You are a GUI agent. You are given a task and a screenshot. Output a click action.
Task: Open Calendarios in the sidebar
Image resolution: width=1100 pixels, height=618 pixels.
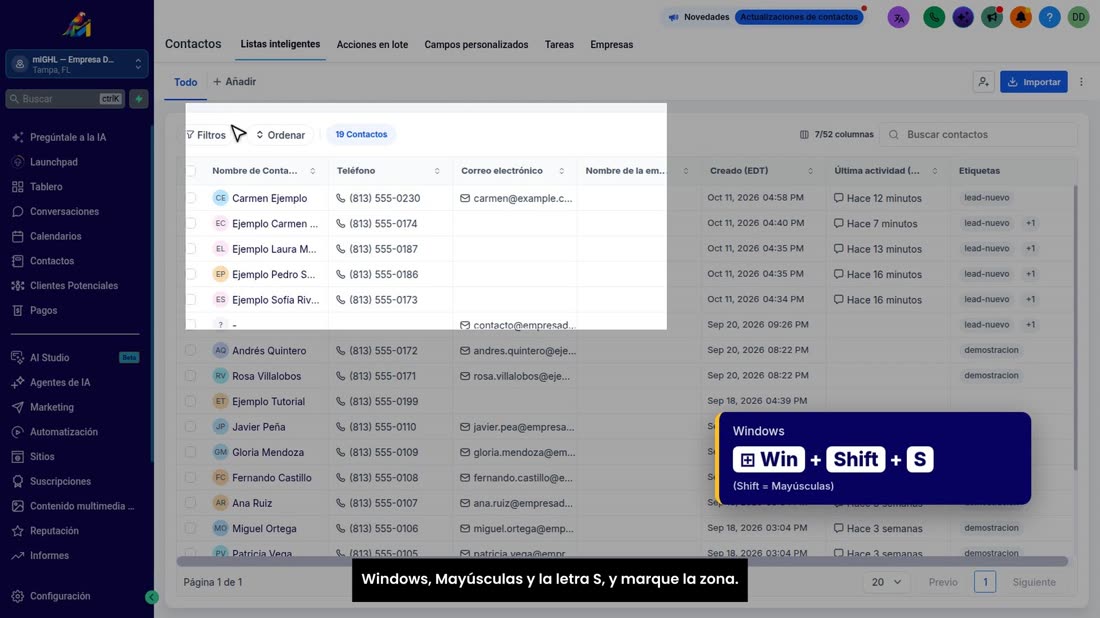pos(56,236)
